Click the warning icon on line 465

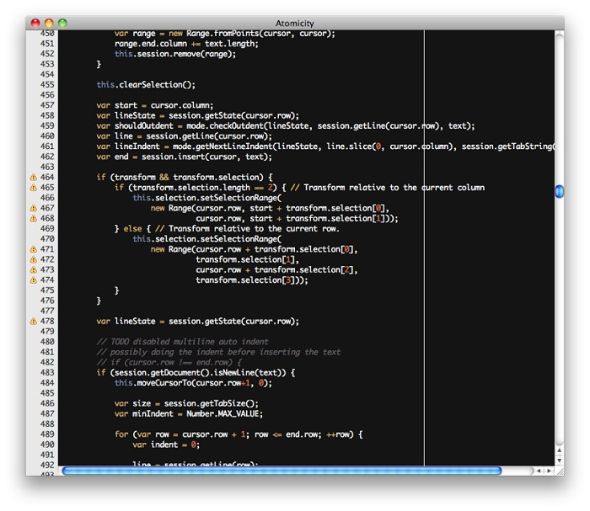(33, 187)
